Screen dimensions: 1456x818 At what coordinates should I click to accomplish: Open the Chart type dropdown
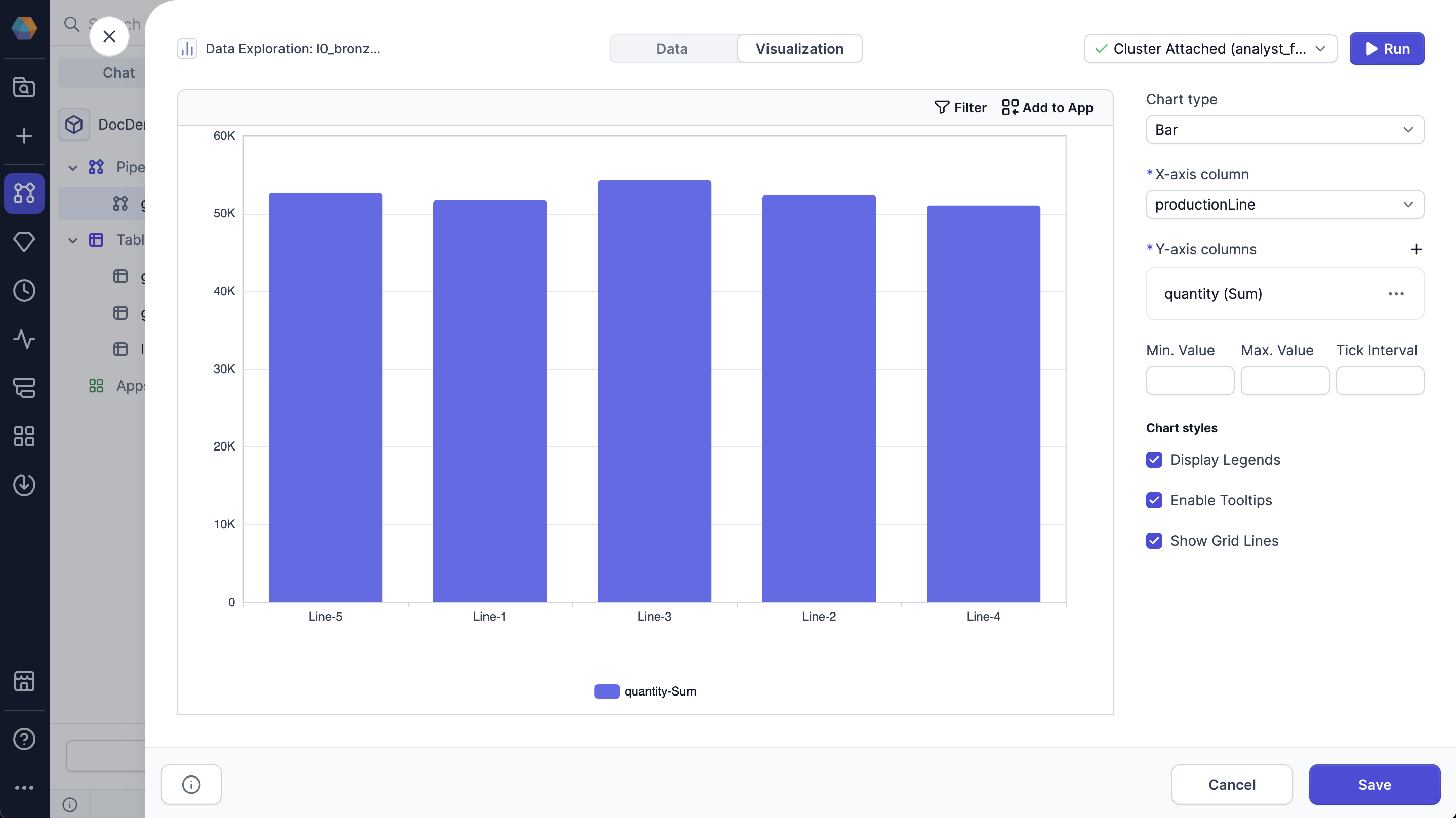click(1284, 130)
